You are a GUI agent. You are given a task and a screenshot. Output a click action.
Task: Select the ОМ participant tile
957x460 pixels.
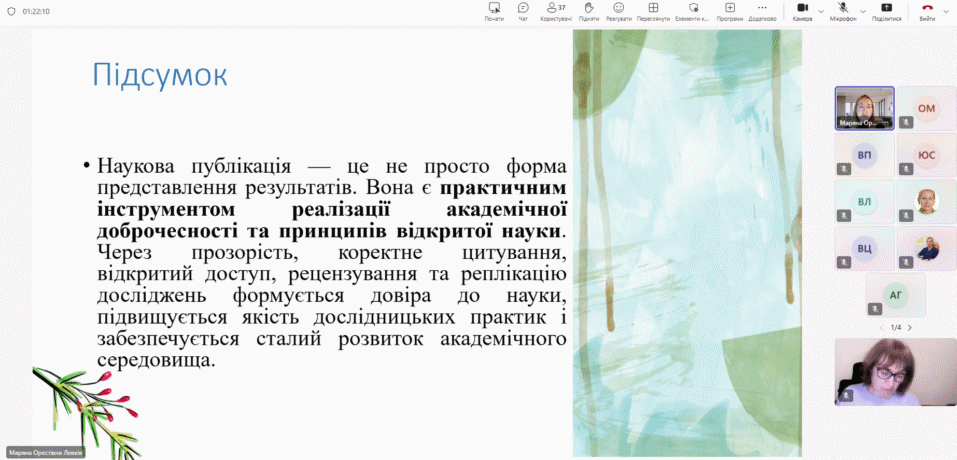coord(926,108)
